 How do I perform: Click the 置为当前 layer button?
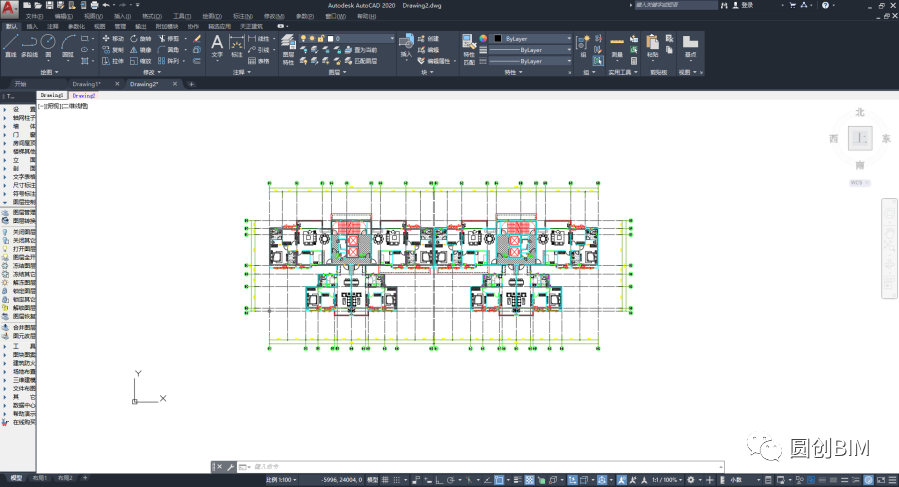361,50
